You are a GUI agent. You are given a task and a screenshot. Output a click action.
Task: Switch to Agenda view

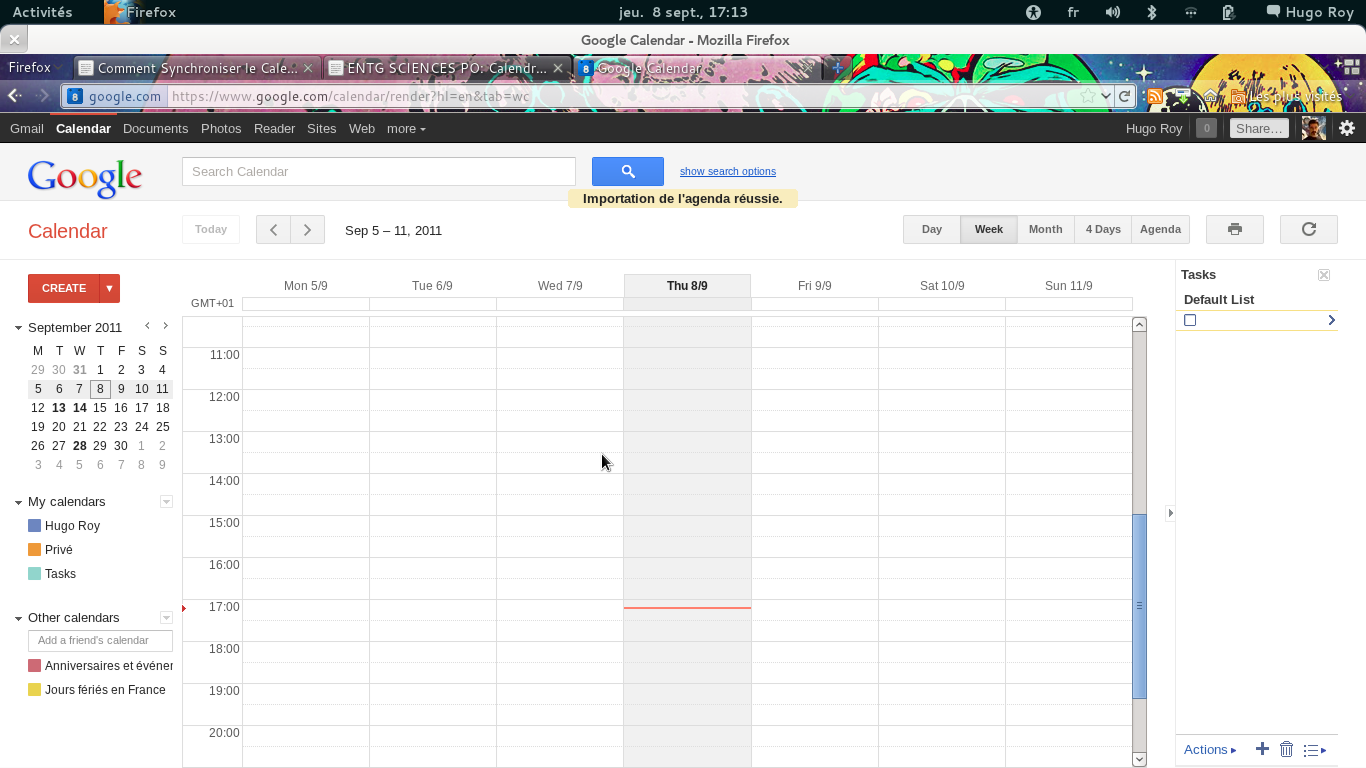[x=1160, y=229]
